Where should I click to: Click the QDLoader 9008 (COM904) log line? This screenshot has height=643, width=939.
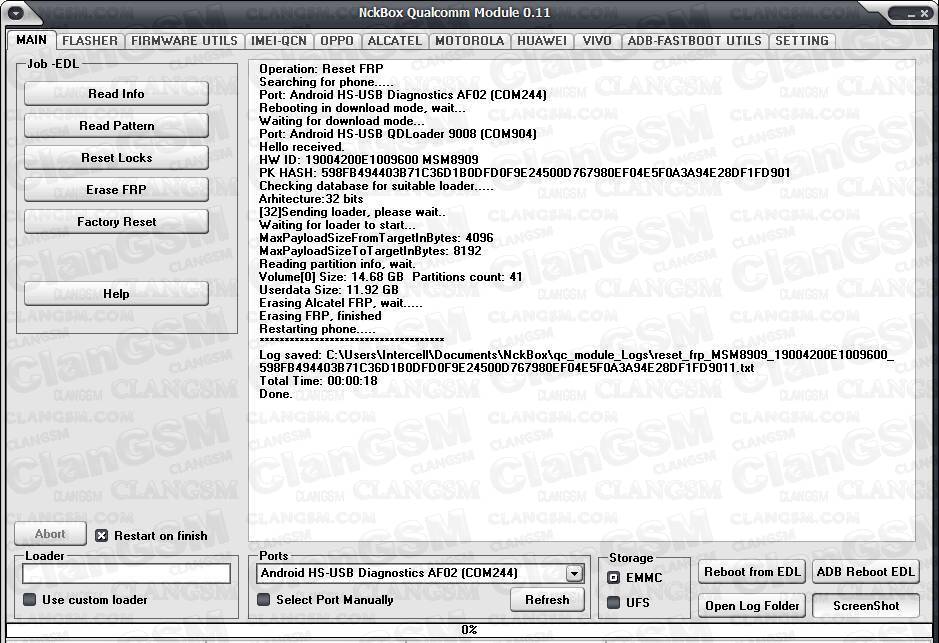pyautogui.click(x=398, y=134)
